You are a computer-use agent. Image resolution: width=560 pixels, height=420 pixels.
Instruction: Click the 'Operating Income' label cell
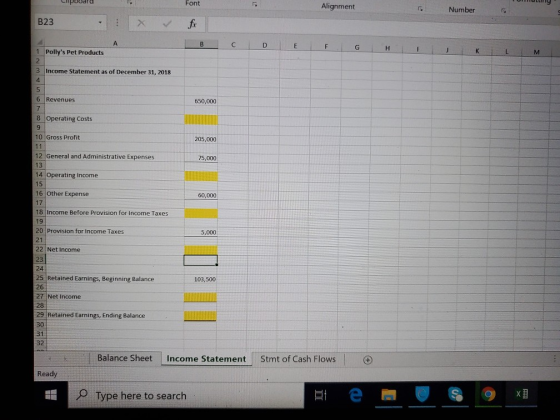[114, 175]
